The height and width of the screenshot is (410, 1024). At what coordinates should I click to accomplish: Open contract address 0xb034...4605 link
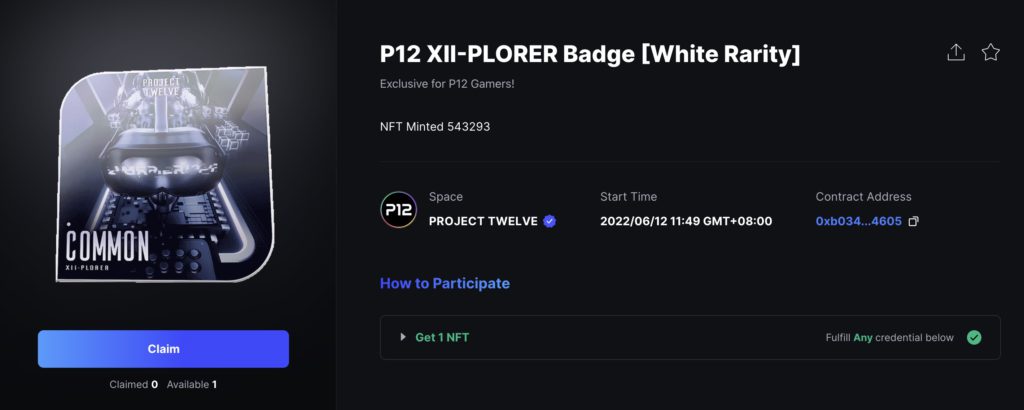click(x=859, y=221)
